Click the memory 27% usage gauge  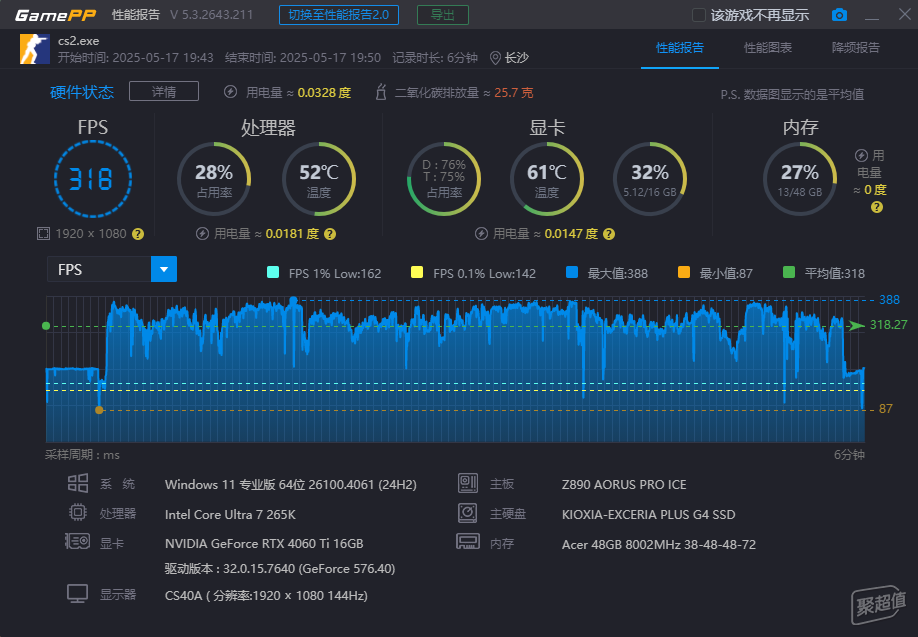[x=800, y=179]
